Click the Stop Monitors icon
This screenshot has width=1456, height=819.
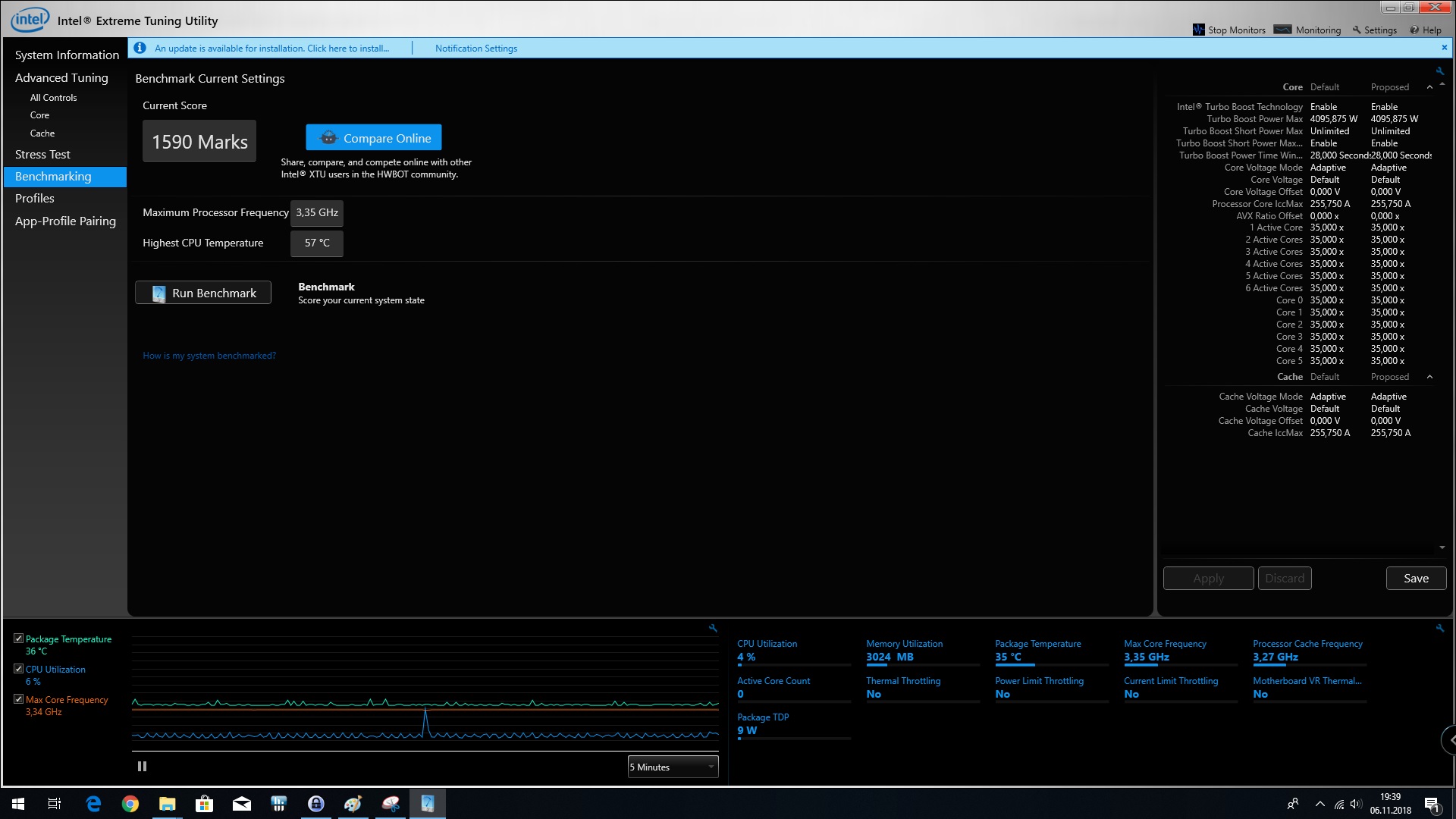[x=1199, y=30]
